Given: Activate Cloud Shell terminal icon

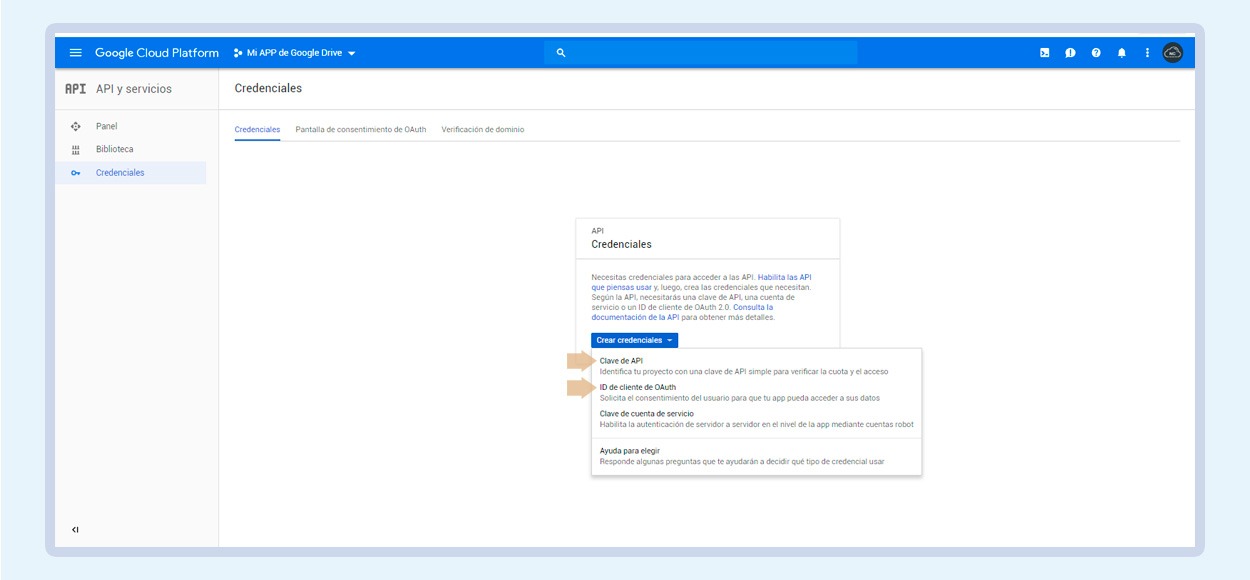Looking at the screenshot, I should point(1044,53).
